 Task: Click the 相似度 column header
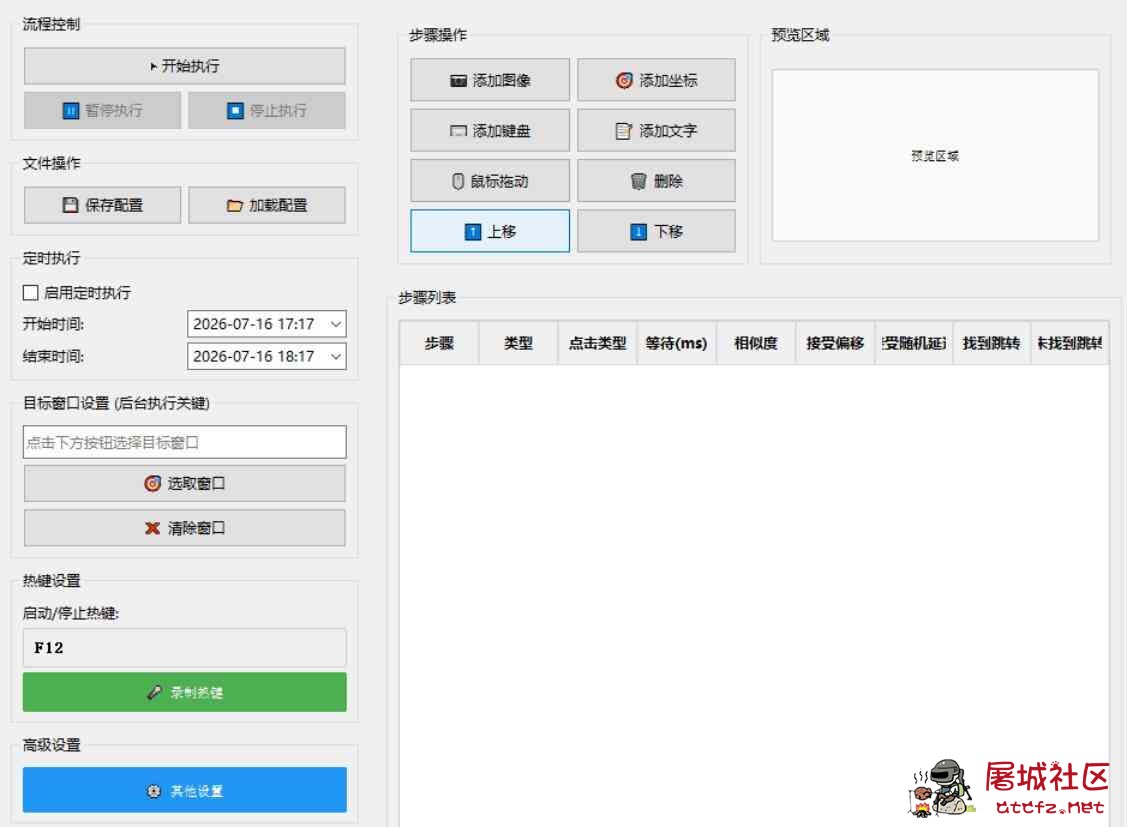coord(755,343)
